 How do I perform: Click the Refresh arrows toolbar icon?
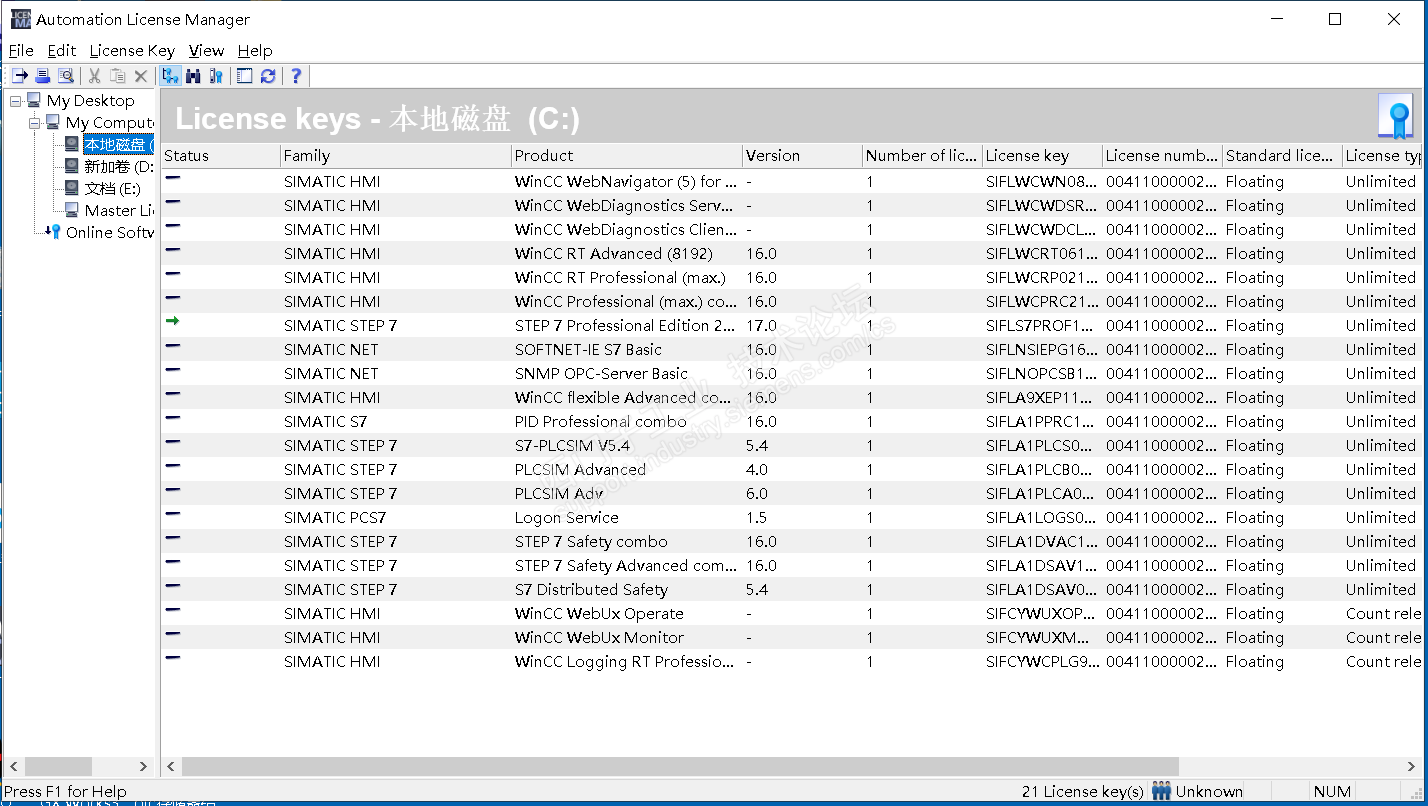(x=268, y=76)
